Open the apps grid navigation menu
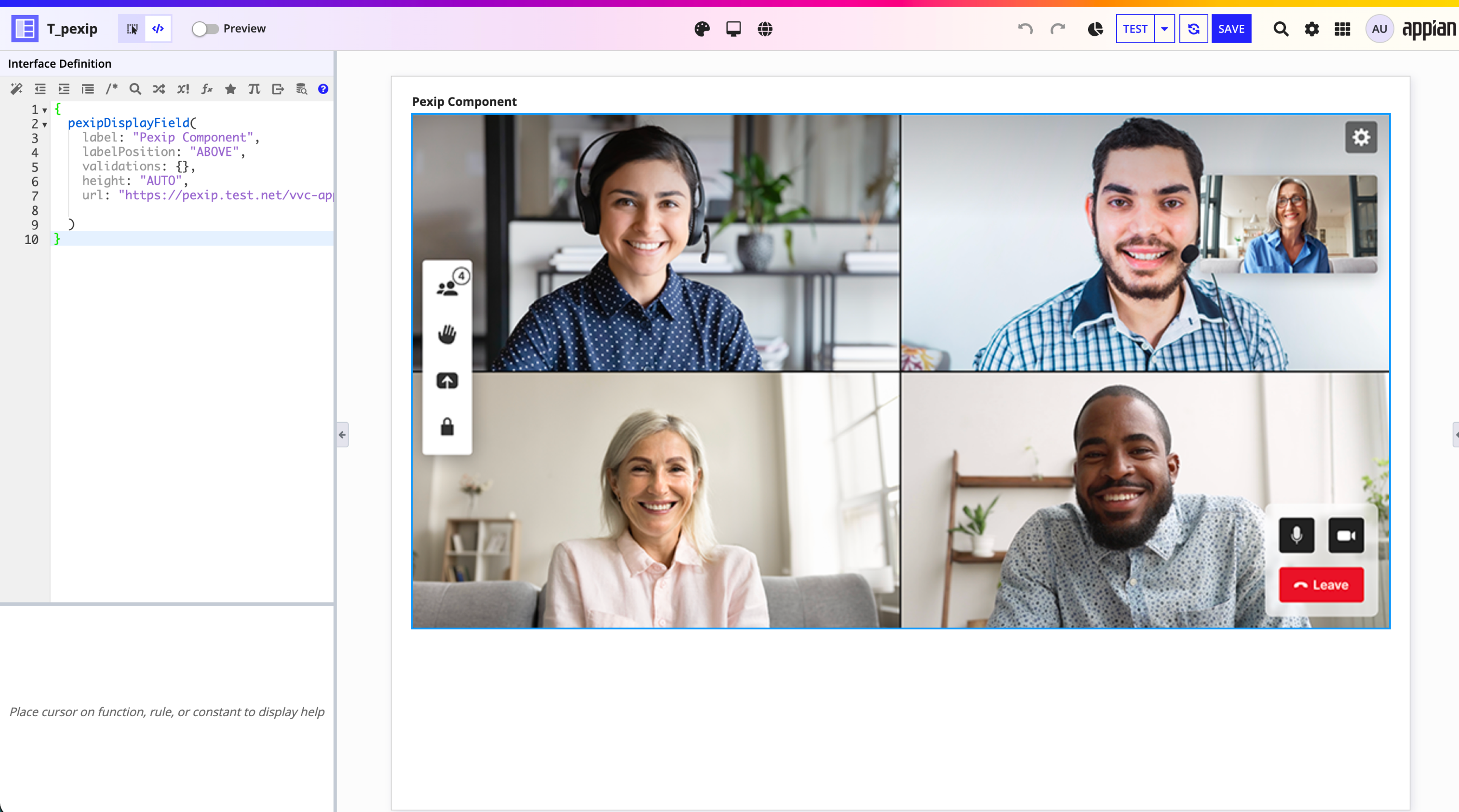 coord(1342,29)
